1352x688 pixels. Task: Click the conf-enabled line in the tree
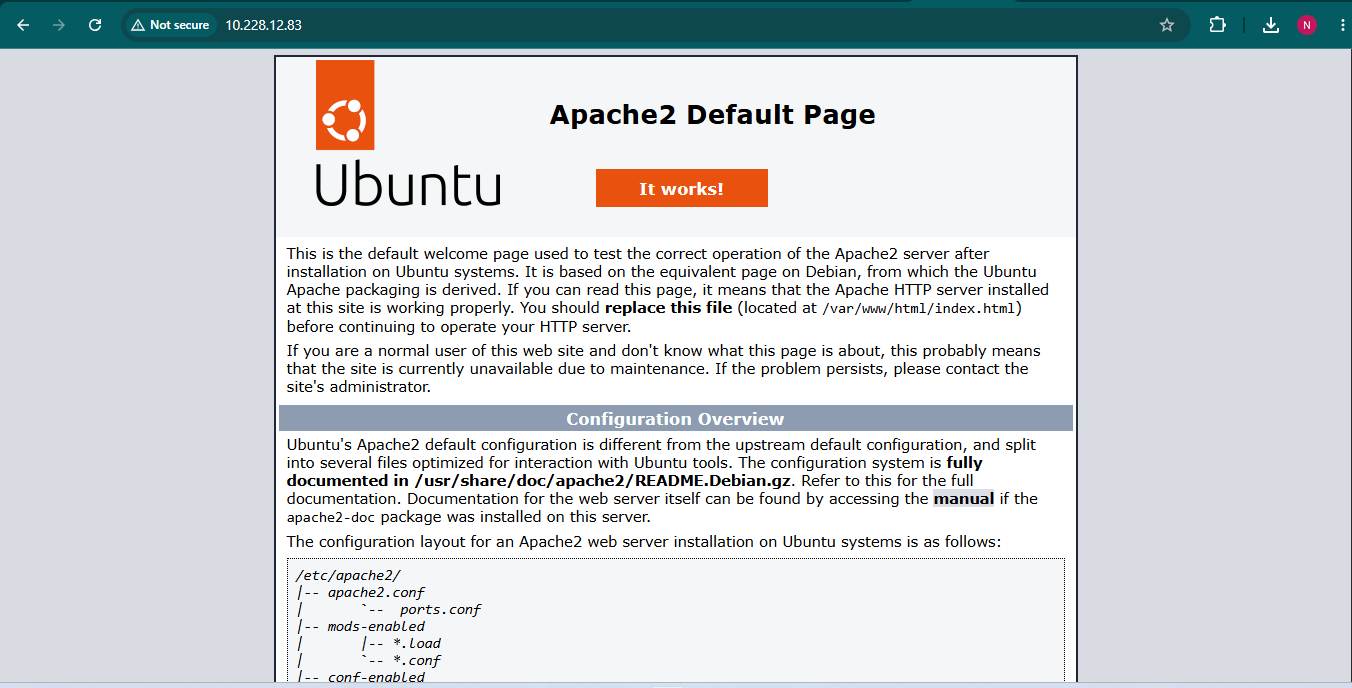[x=376, y=677]
